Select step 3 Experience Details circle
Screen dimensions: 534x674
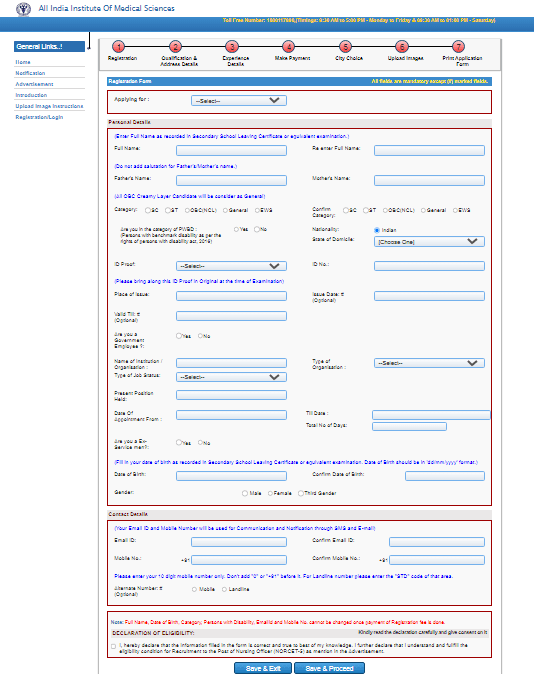(232, 46)
